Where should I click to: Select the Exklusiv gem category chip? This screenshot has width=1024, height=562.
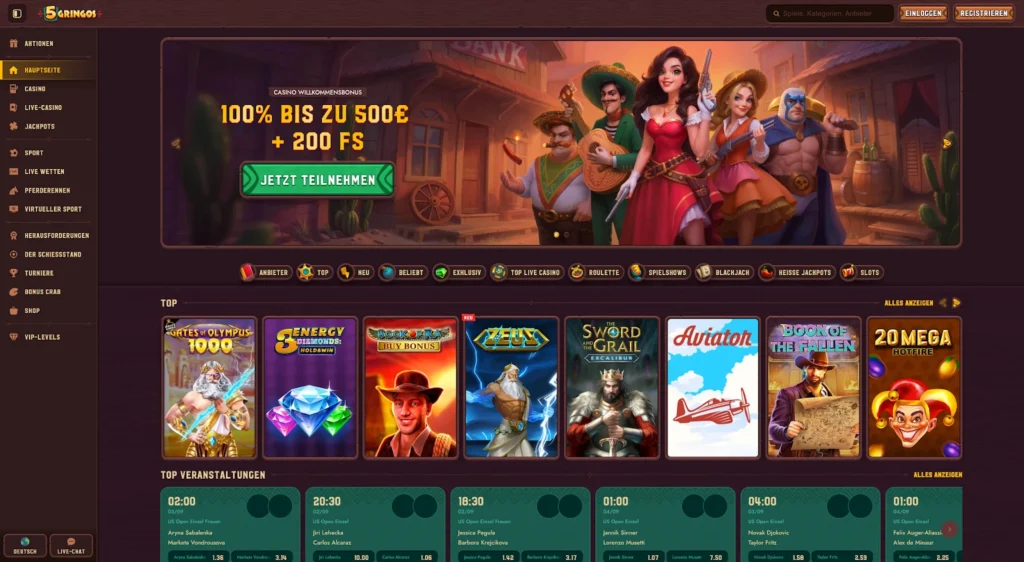point(459,272)
